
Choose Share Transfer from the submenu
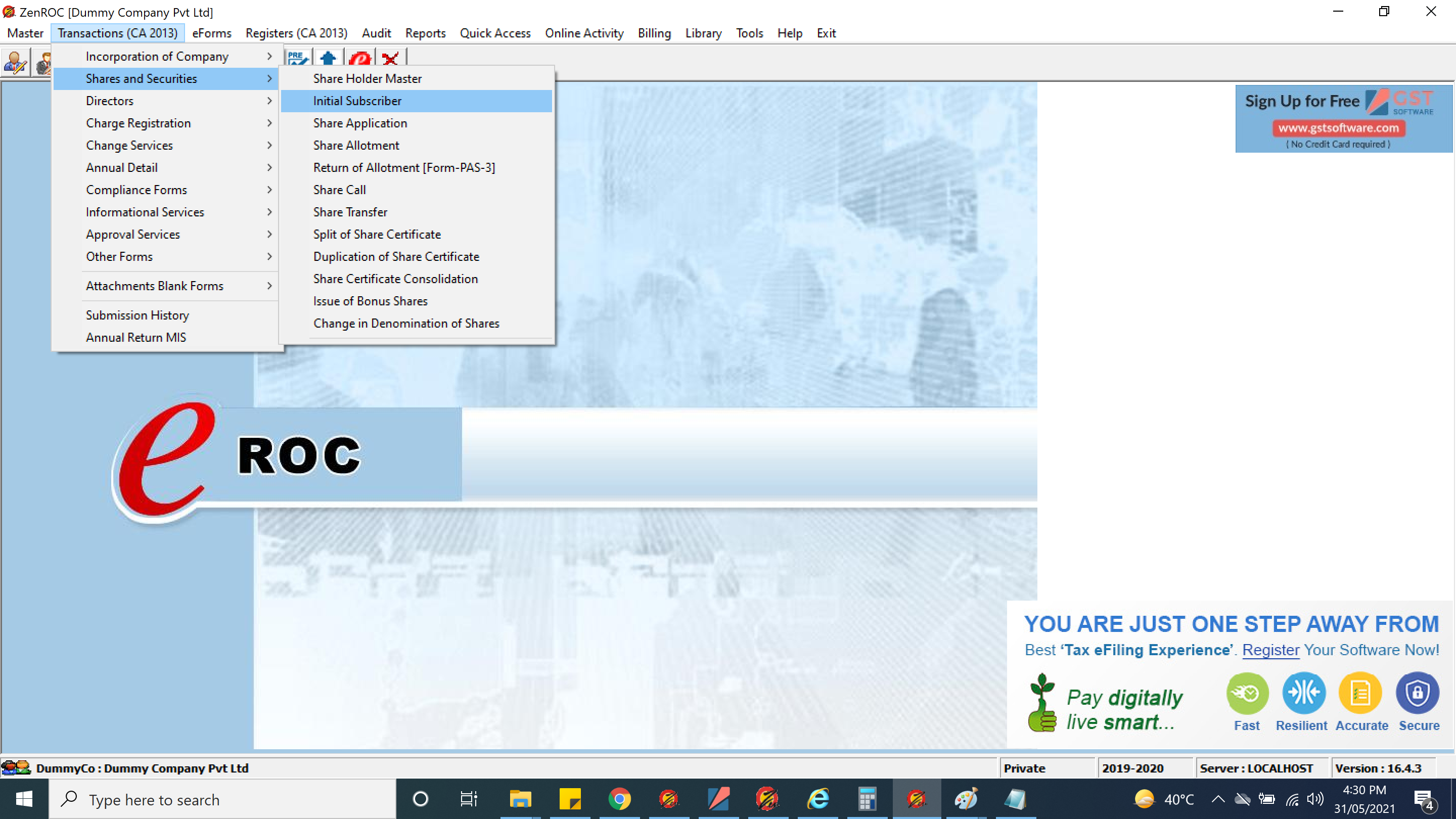(350, 212)
